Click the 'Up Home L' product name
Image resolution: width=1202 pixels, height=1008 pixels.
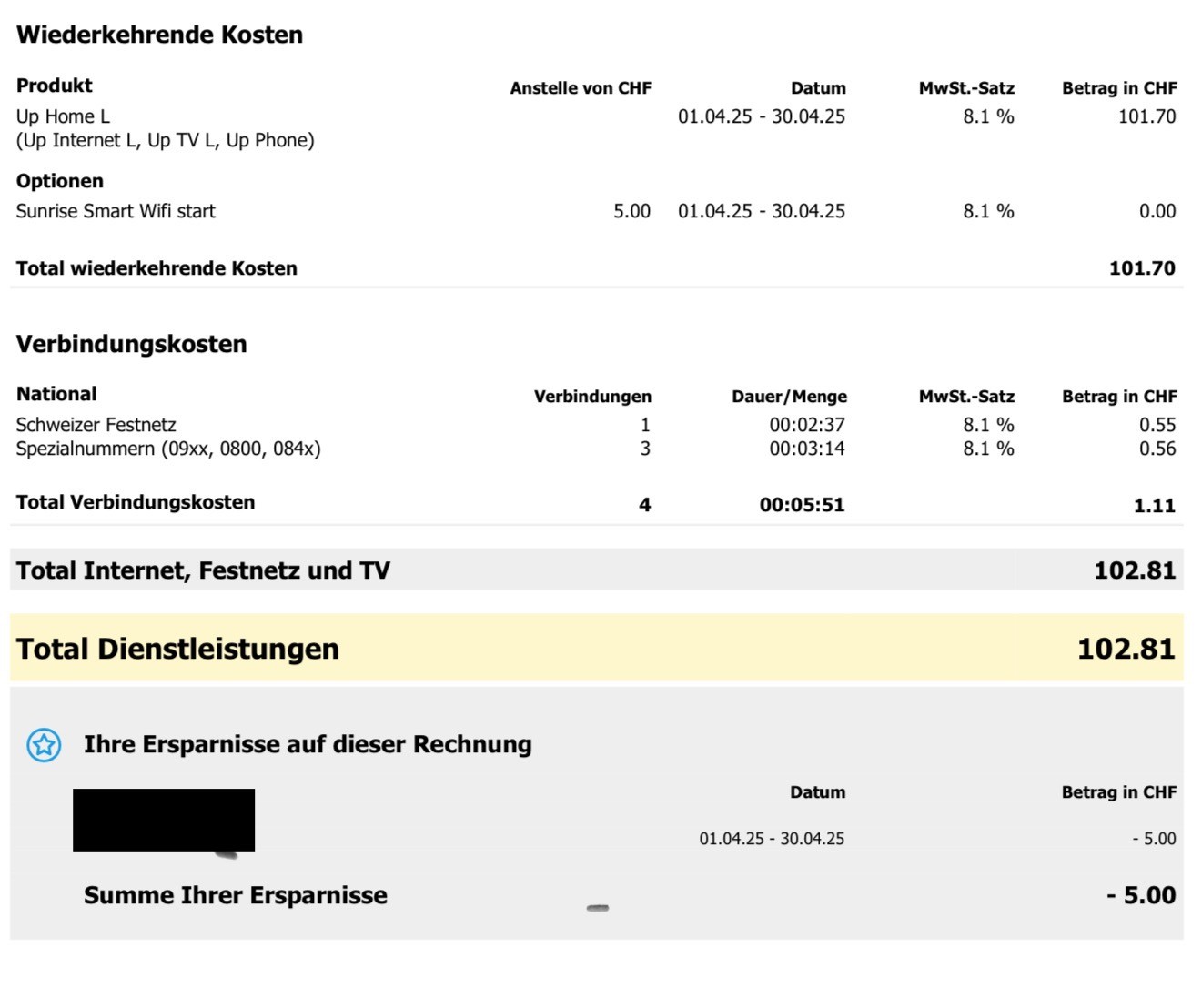[x=63, y=116]
